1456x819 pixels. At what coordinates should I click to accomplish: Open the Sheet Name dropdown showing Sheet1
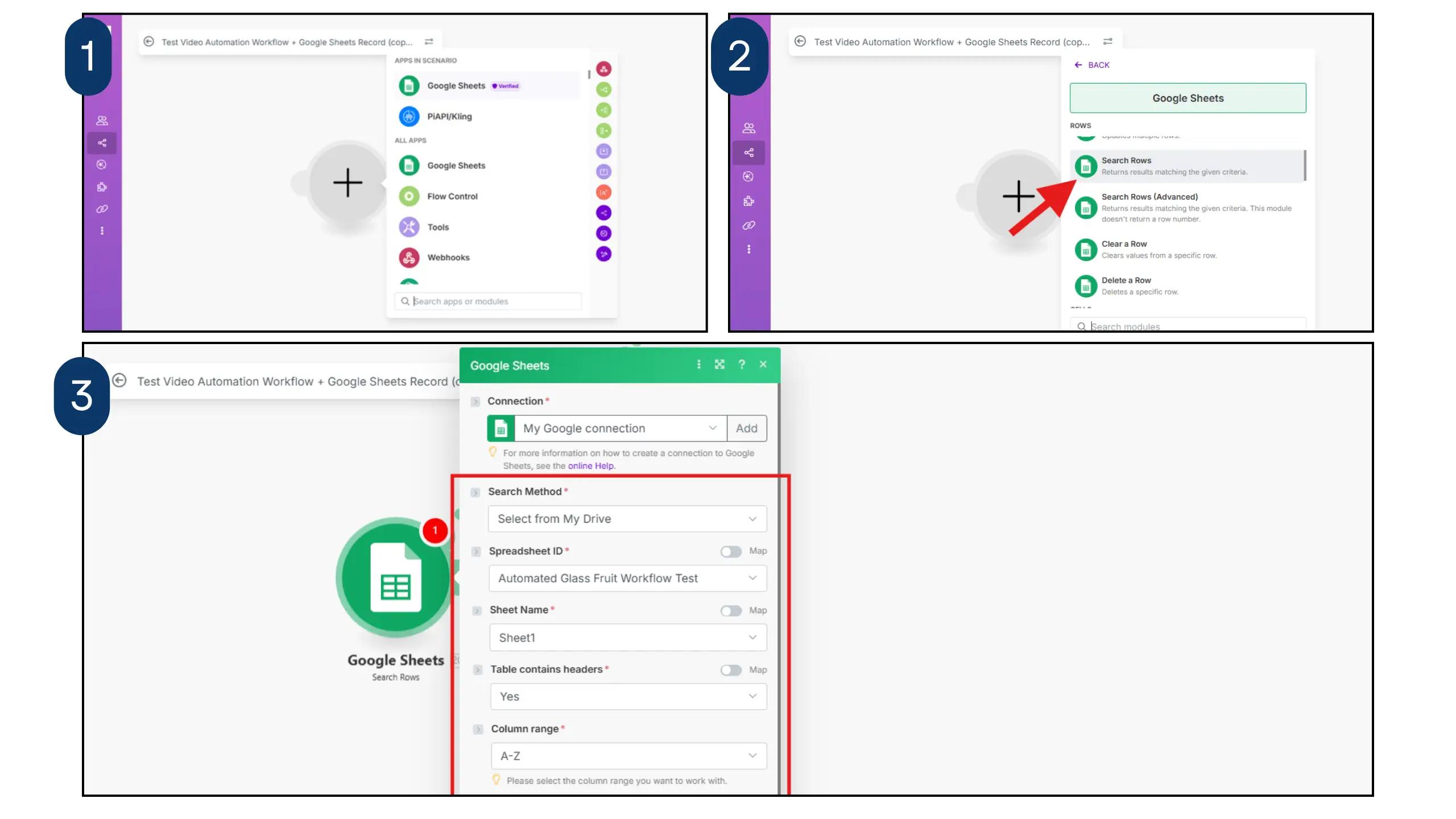coord(628,638)
